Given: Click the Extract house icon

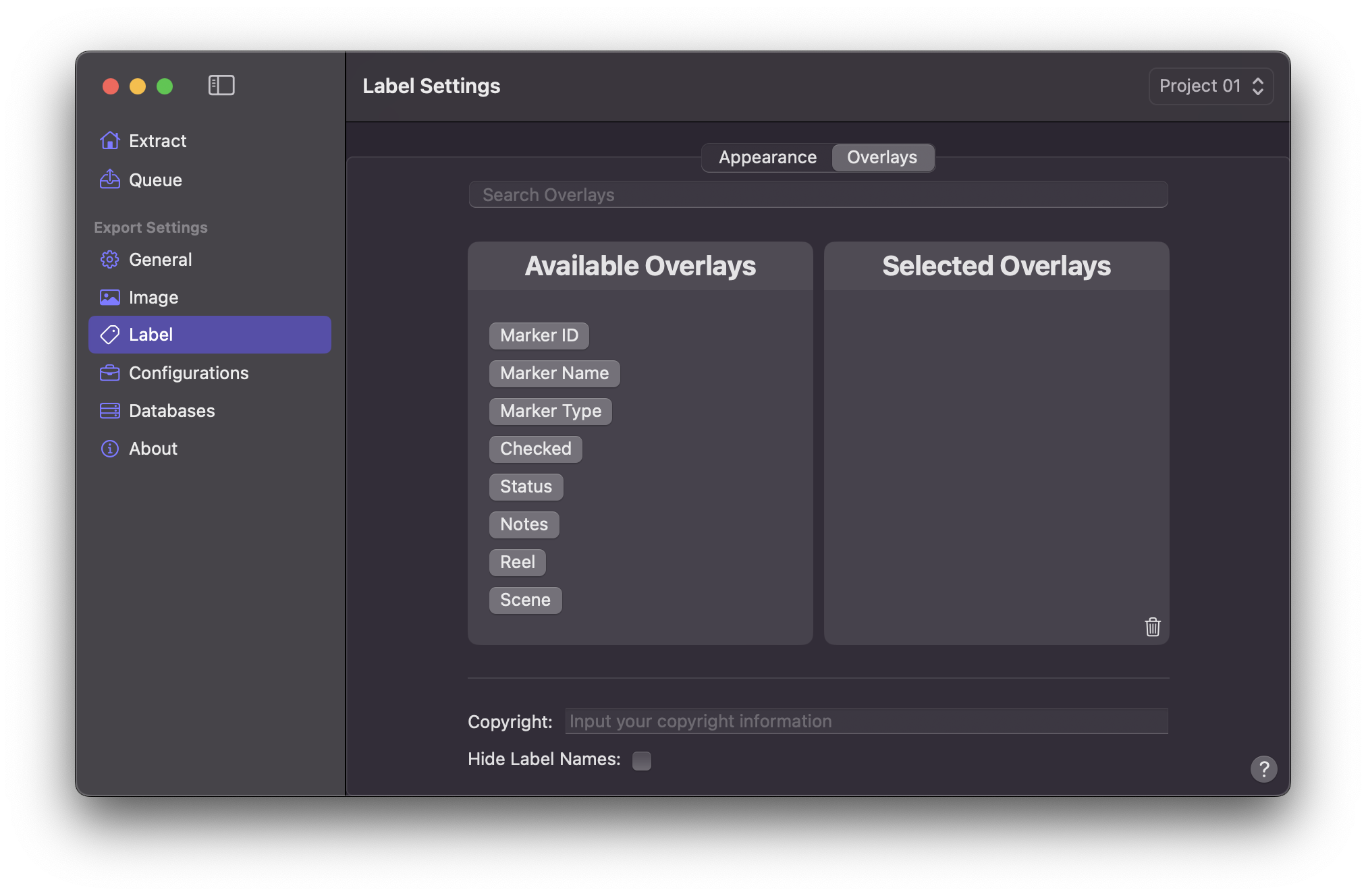Looking at the screenshot, I should (x=110, y=140).
